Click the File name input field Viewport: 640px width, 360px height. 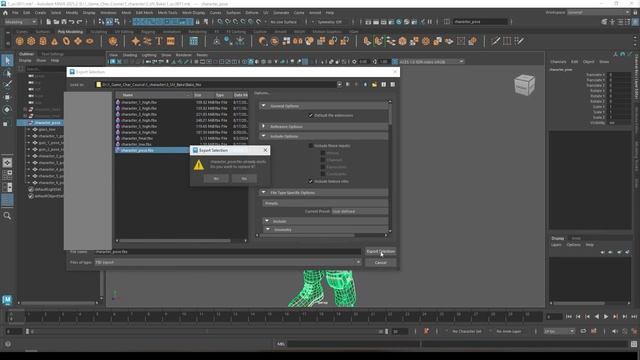click(228, 251)
